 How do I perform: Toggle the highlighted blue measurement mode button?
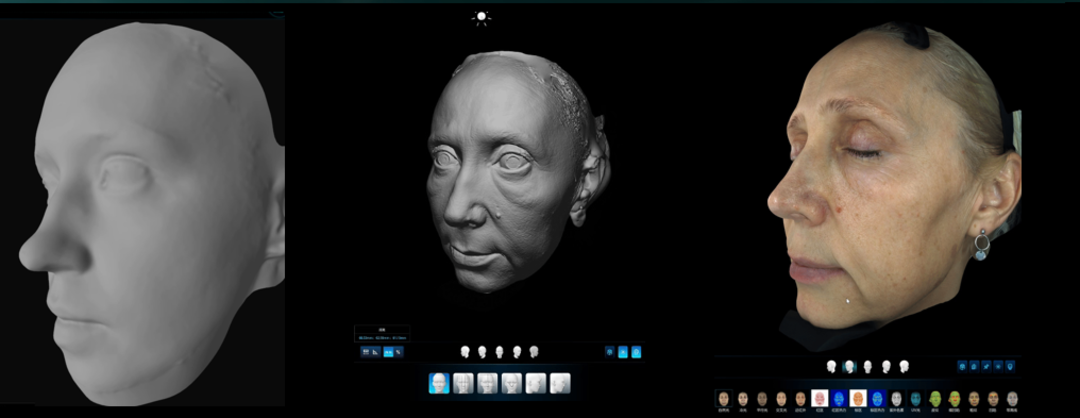point(387,352)
